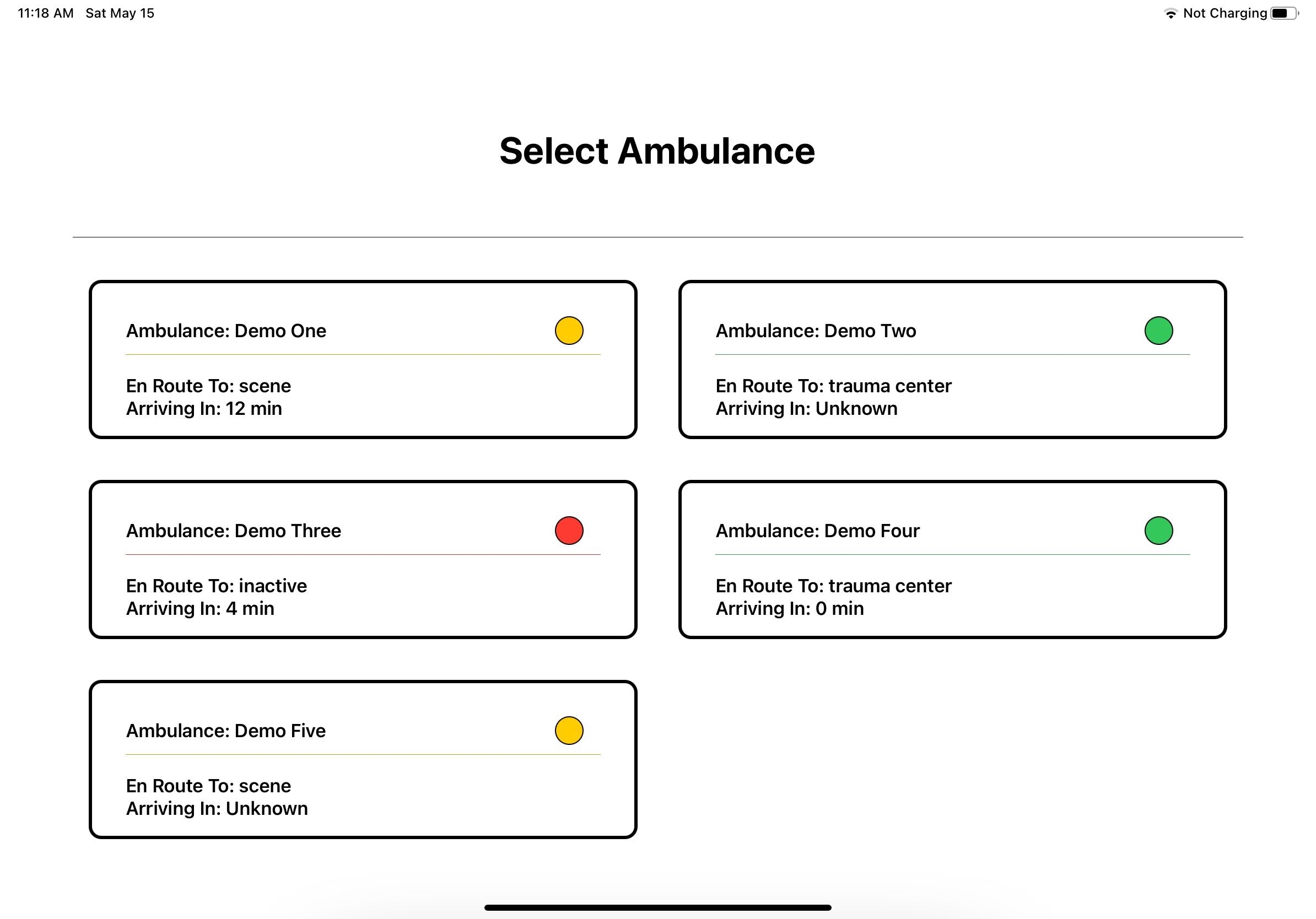This screenshot has height=919, width=1316.
Task: Click the green status dot on Demo Four
Action: point(1158,531)
